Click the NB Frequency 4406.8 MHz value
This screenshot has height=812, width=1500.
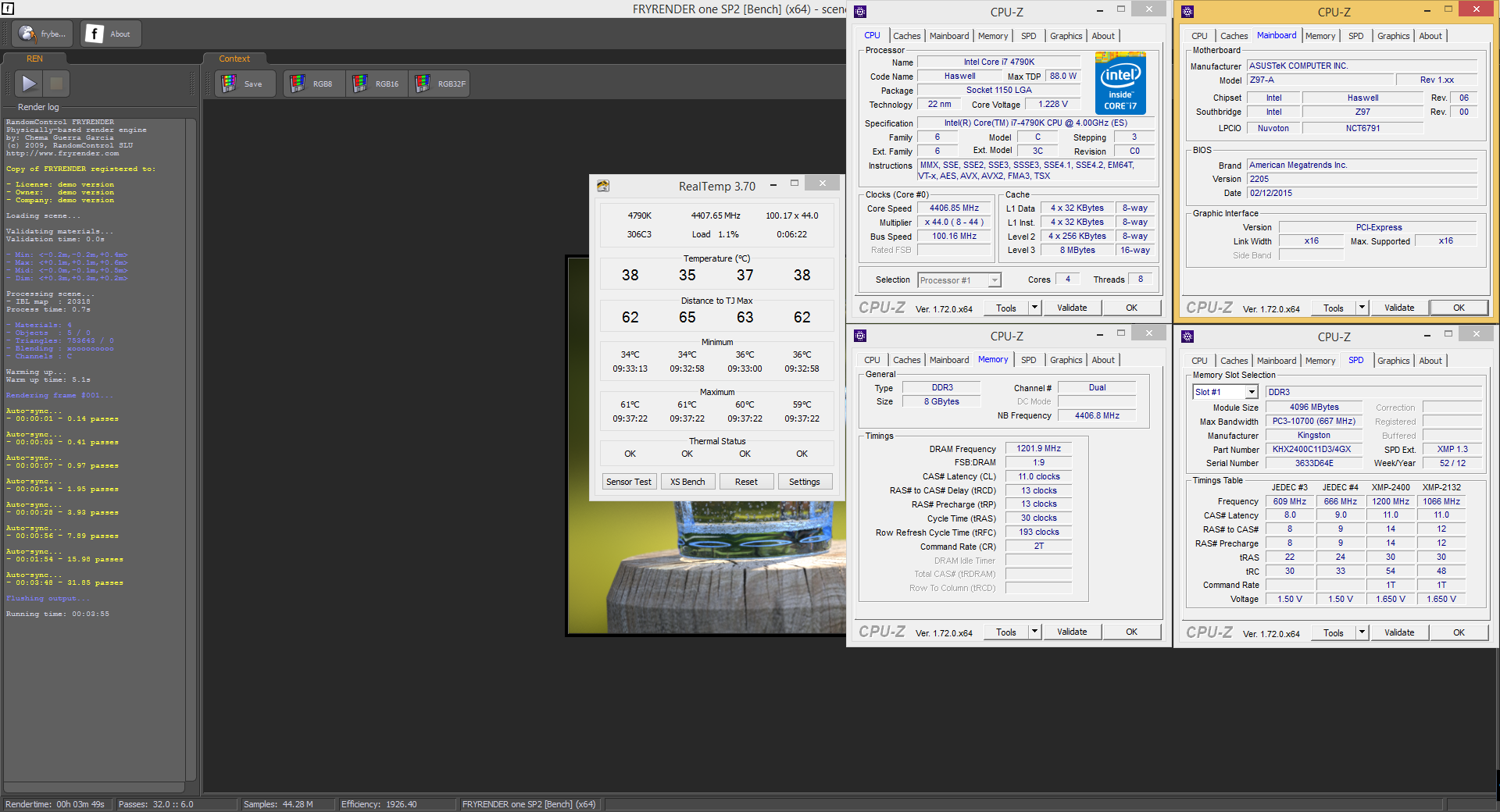(x=1097, y=415)
